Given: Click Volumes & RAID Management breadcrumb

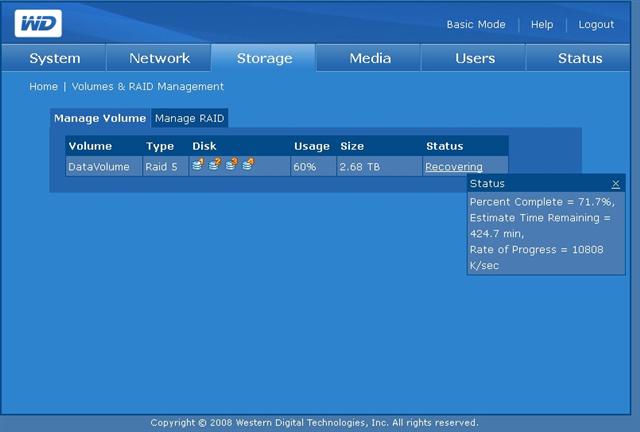Looking at the screenshot, I should [148, 87].
